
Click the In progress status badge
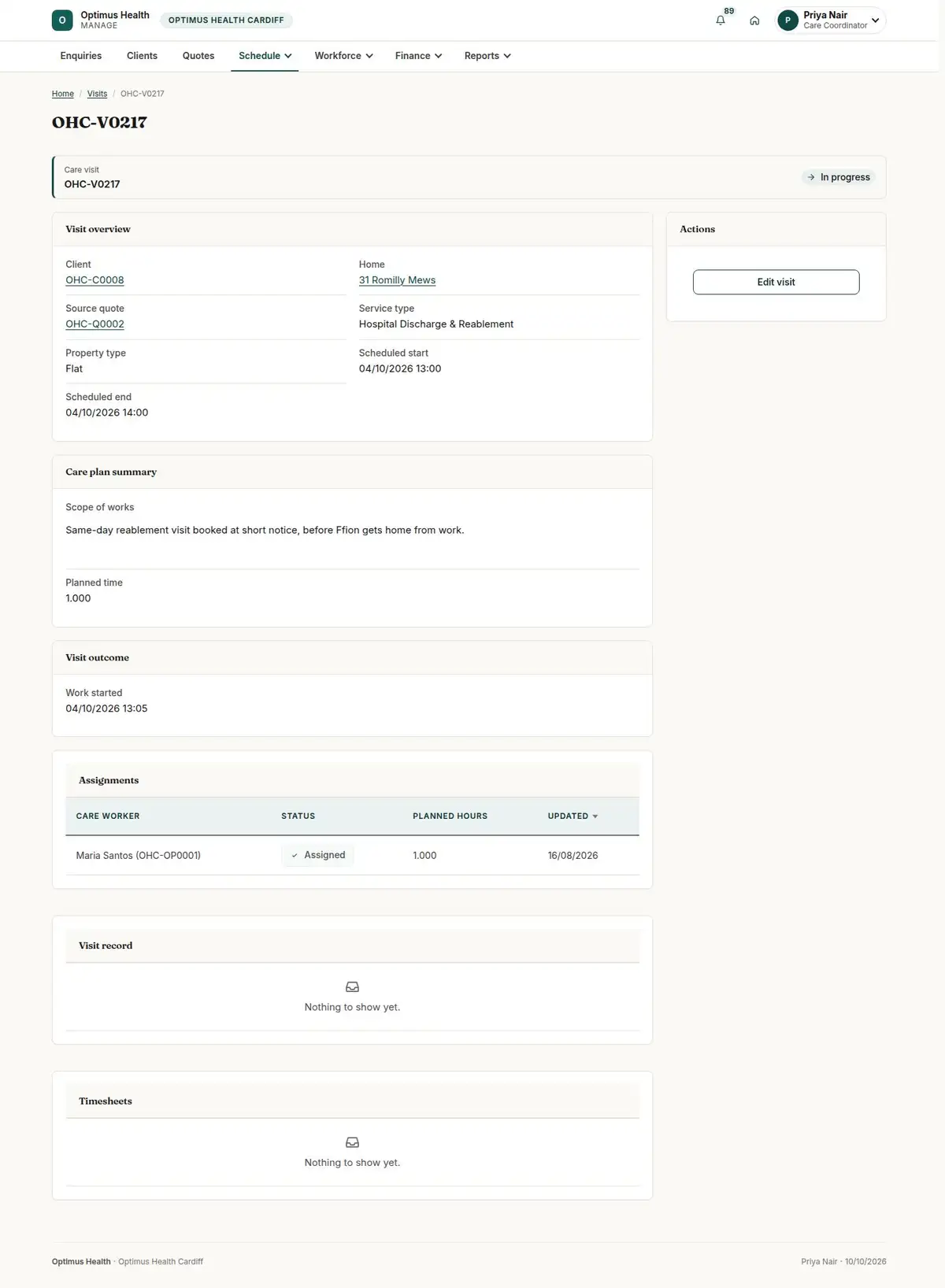(x=839, y=177)
